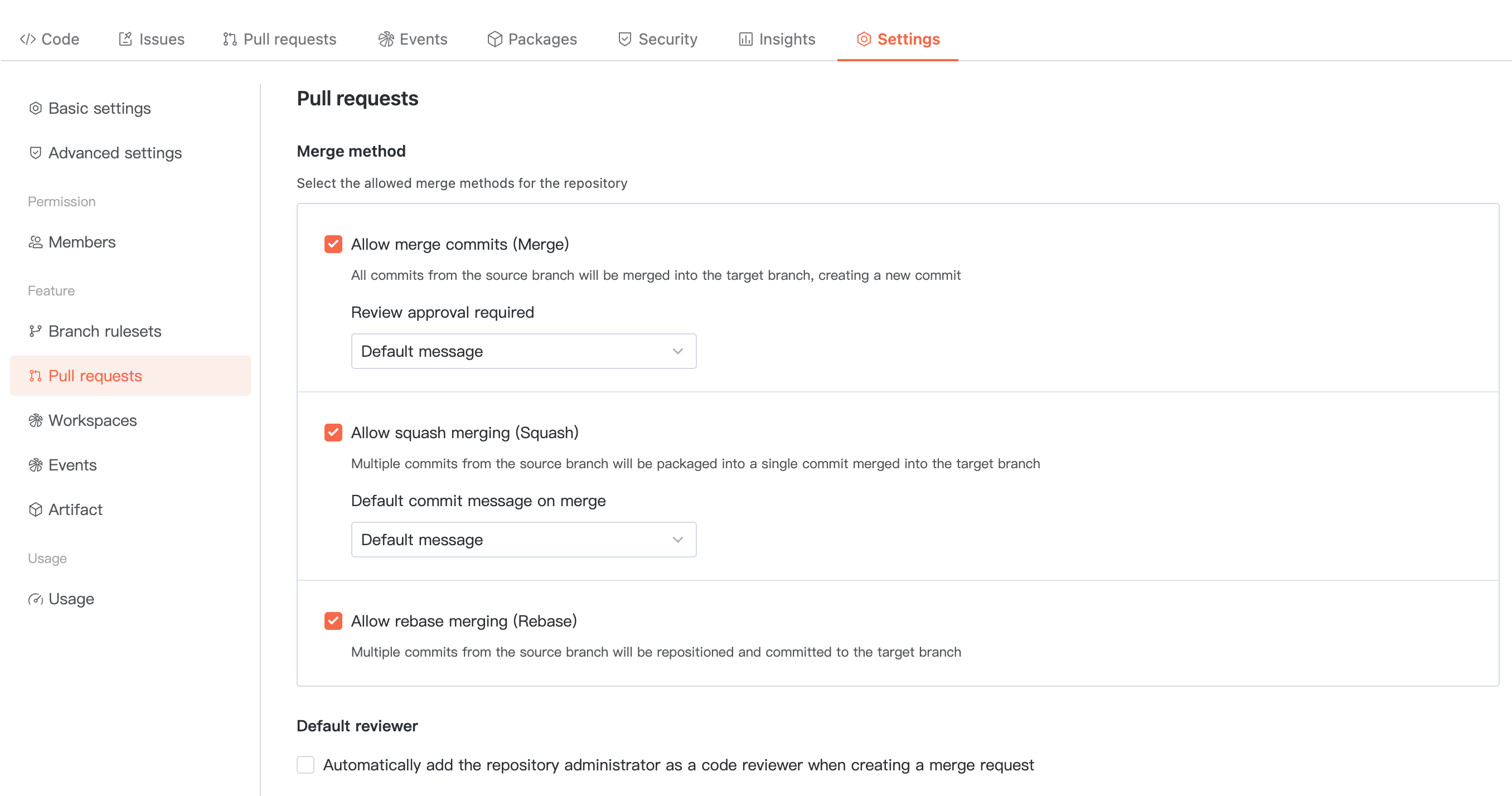Click the Code tab icon
1512x796 pixels.
tap(27, 40)
